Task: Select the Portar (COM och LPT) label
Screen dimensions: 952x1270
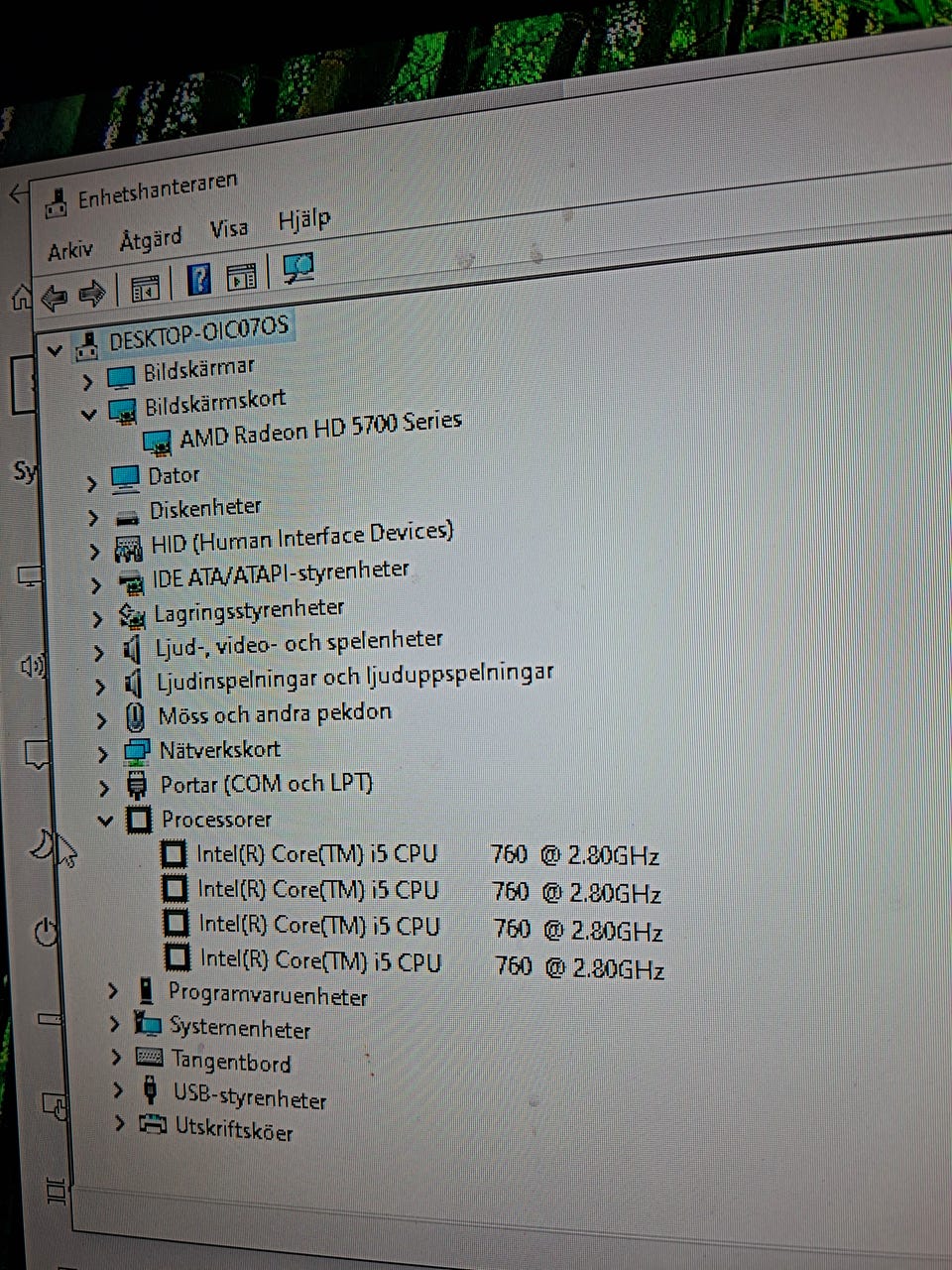Action: [x=267, y=784]
